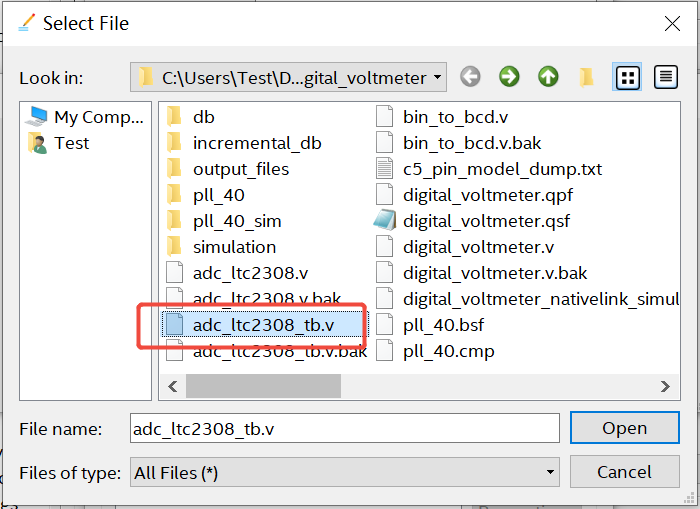Select file bin_to_bcd.v
This screenshot has width=700, height=509.
click(442, 117)
